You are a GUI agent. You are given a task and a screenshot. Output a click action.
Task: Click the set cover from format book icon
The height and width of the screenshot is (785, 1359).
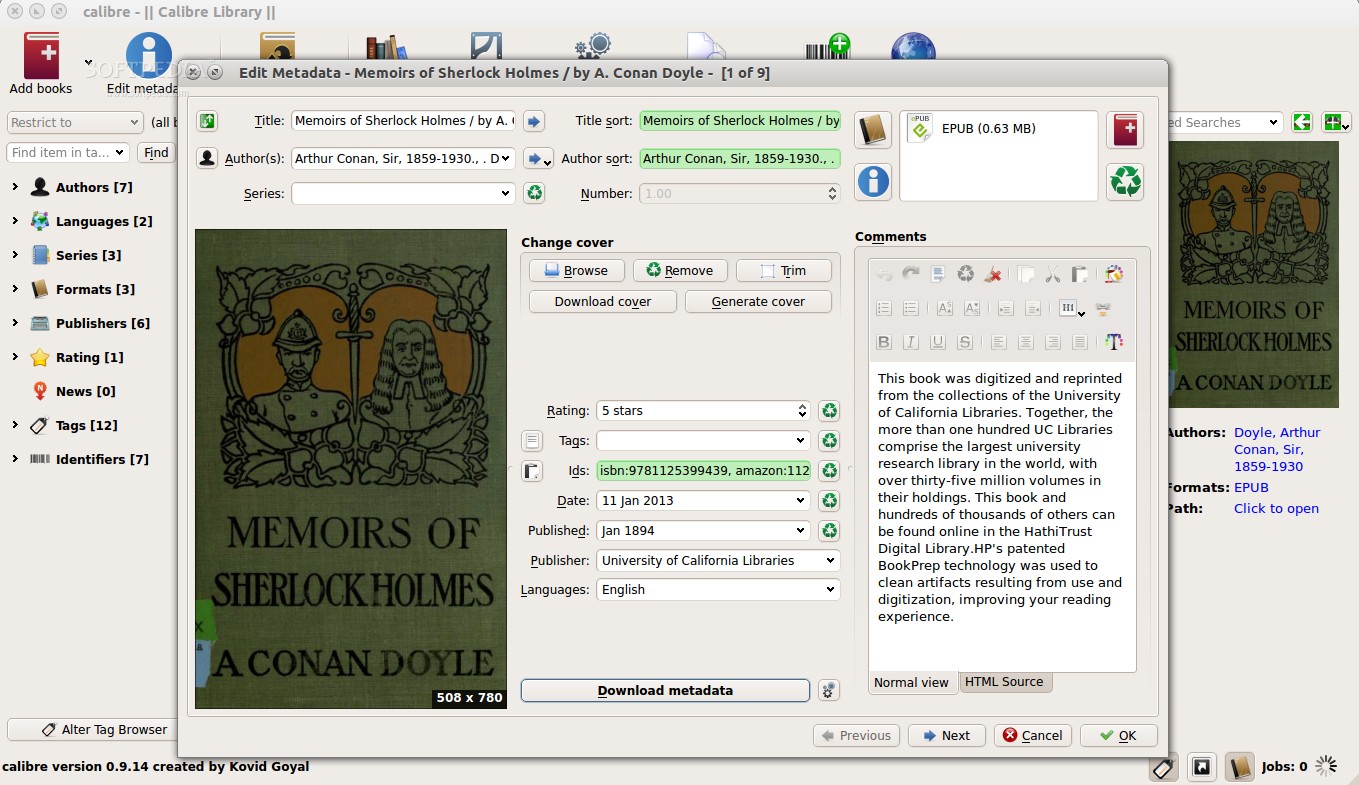click(872, 130)
